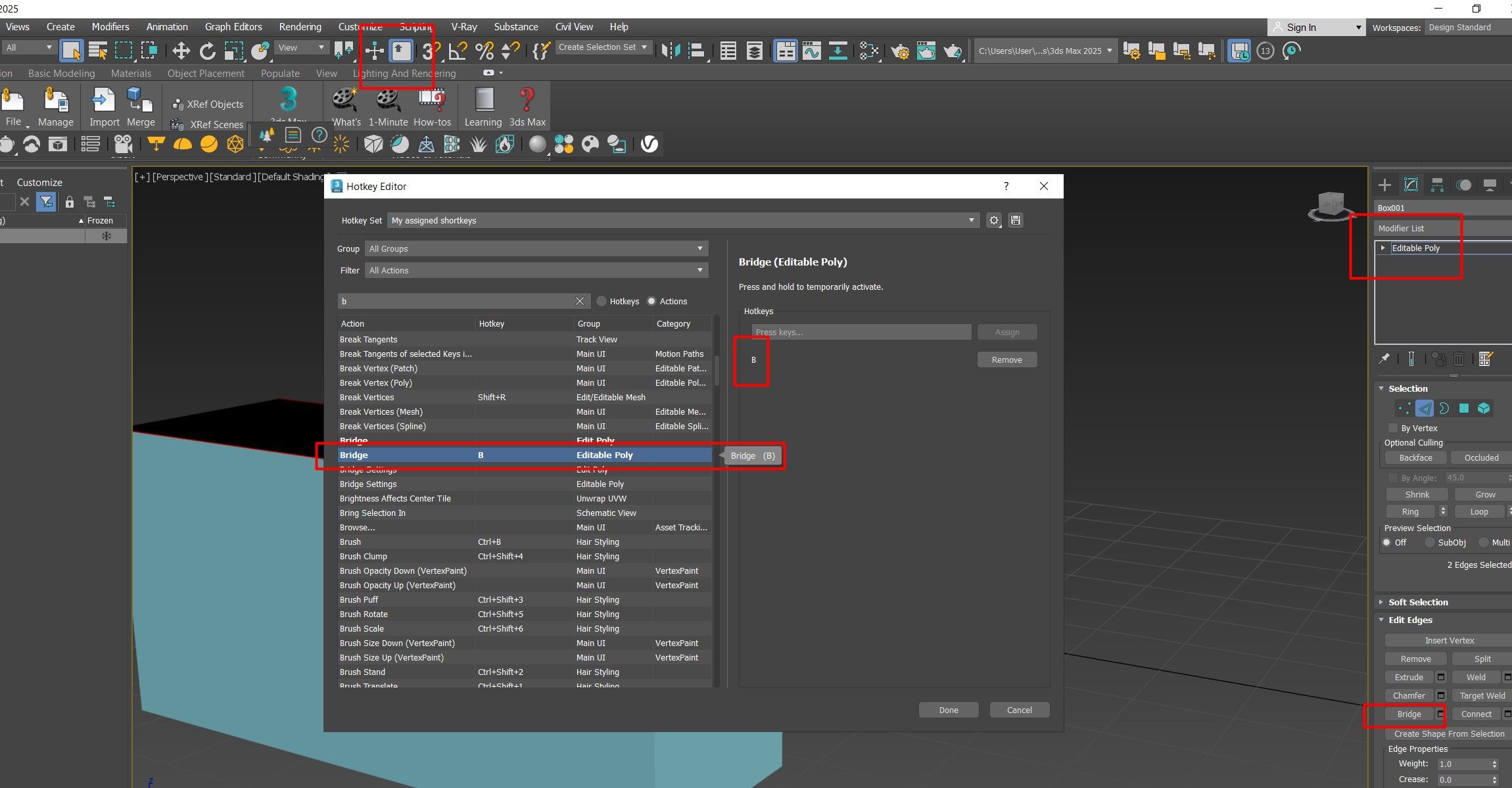
Task: Select Border sub-object level icon
Action: point(1444,408)
